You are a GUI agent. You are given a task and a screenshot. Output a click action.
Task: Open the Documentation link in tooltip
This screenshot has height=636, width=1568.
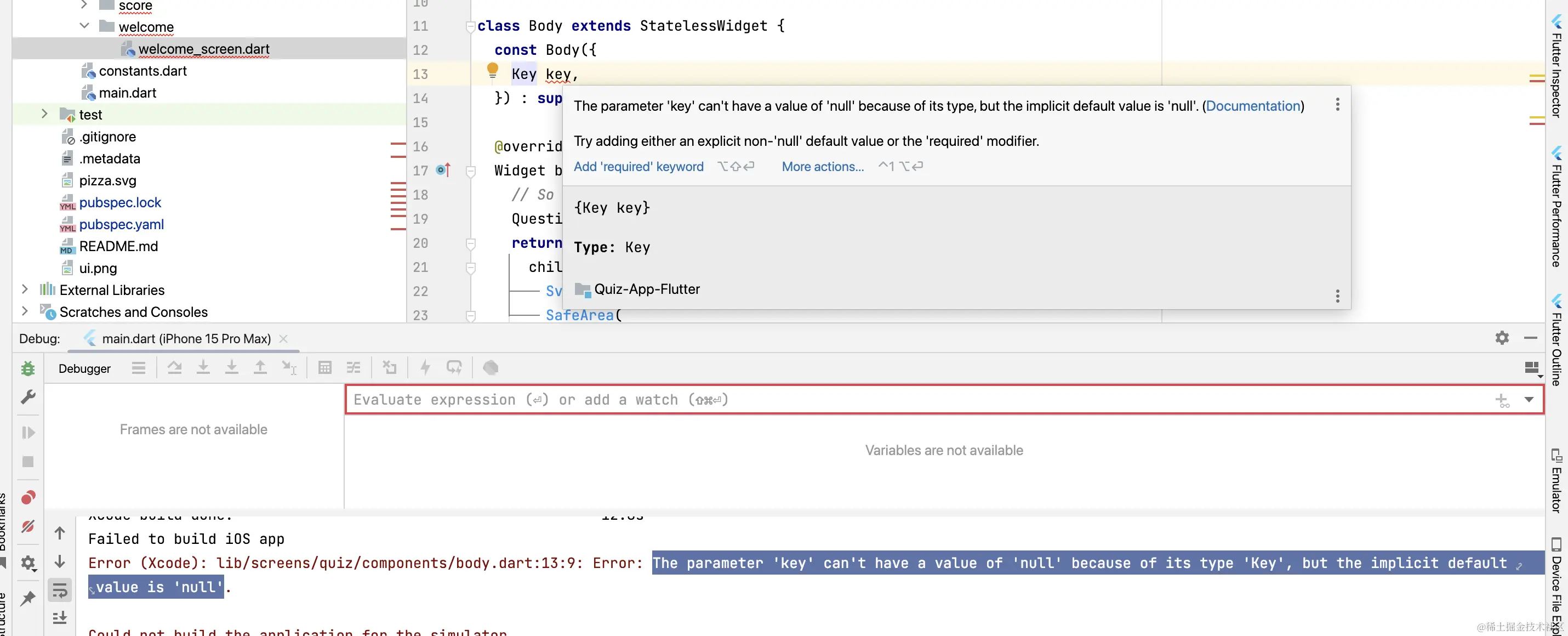click(x=1253, y=106)
